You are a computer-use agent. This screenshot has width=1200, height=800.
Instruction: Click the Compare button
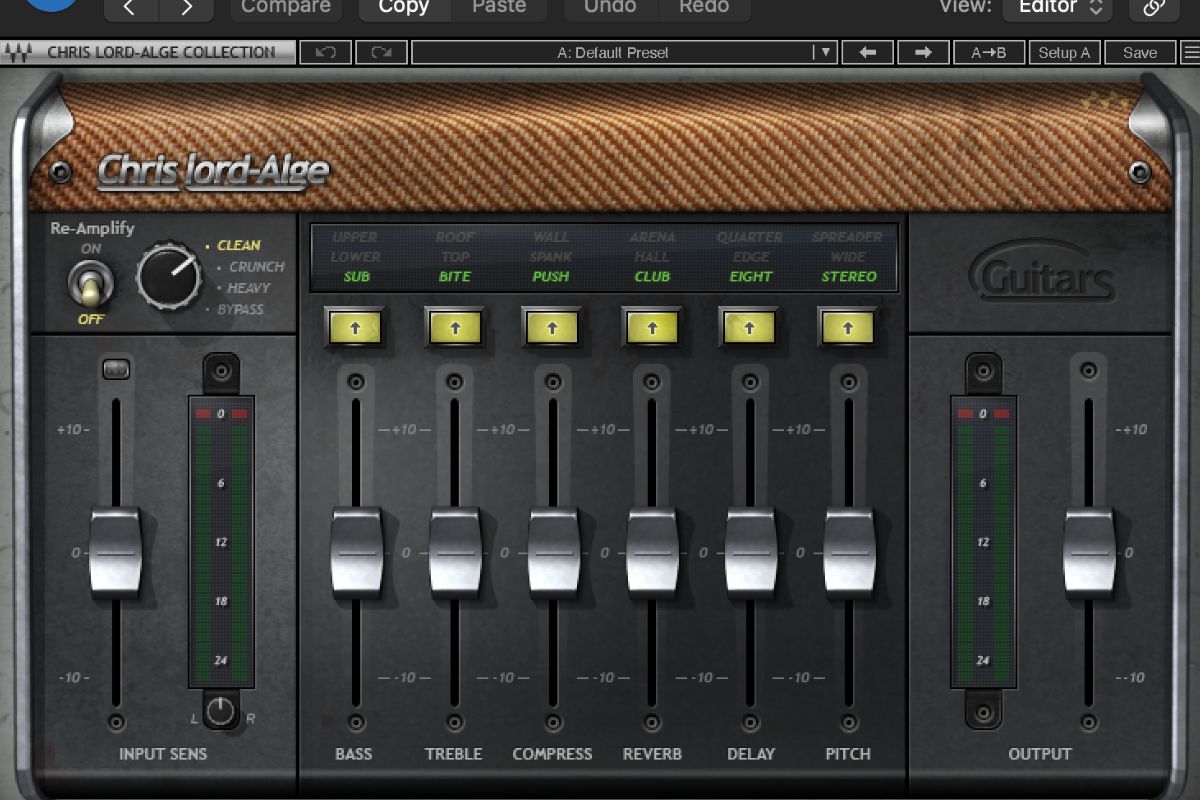pyautogui.click(x=285, y=7)
